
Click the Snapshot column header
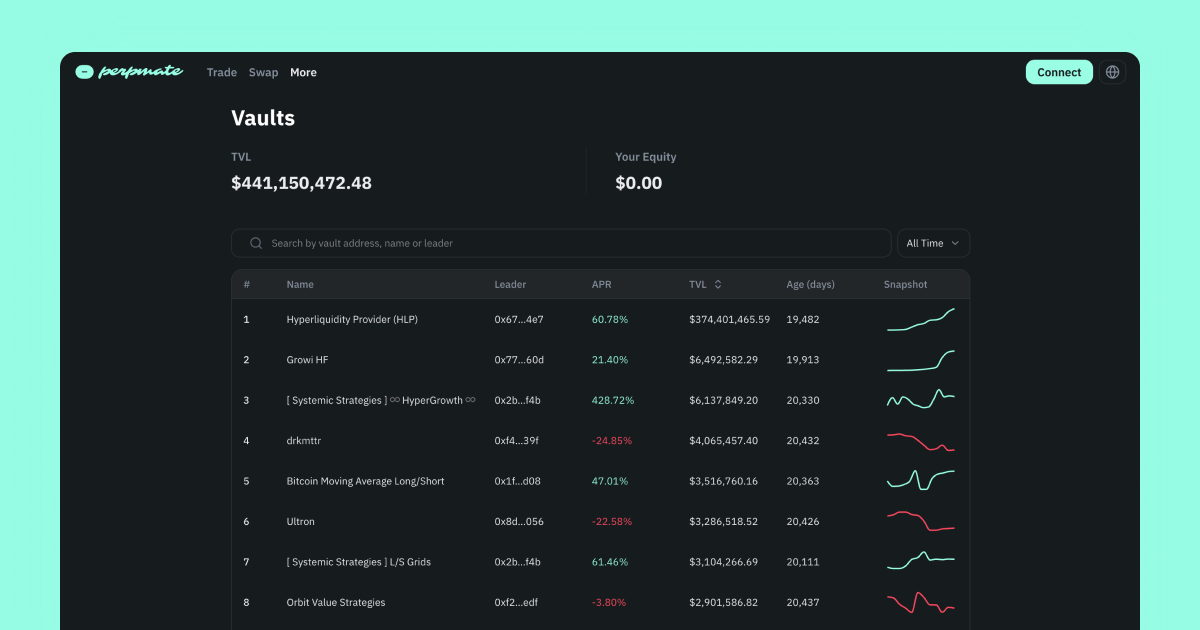[x=905, y=284]
